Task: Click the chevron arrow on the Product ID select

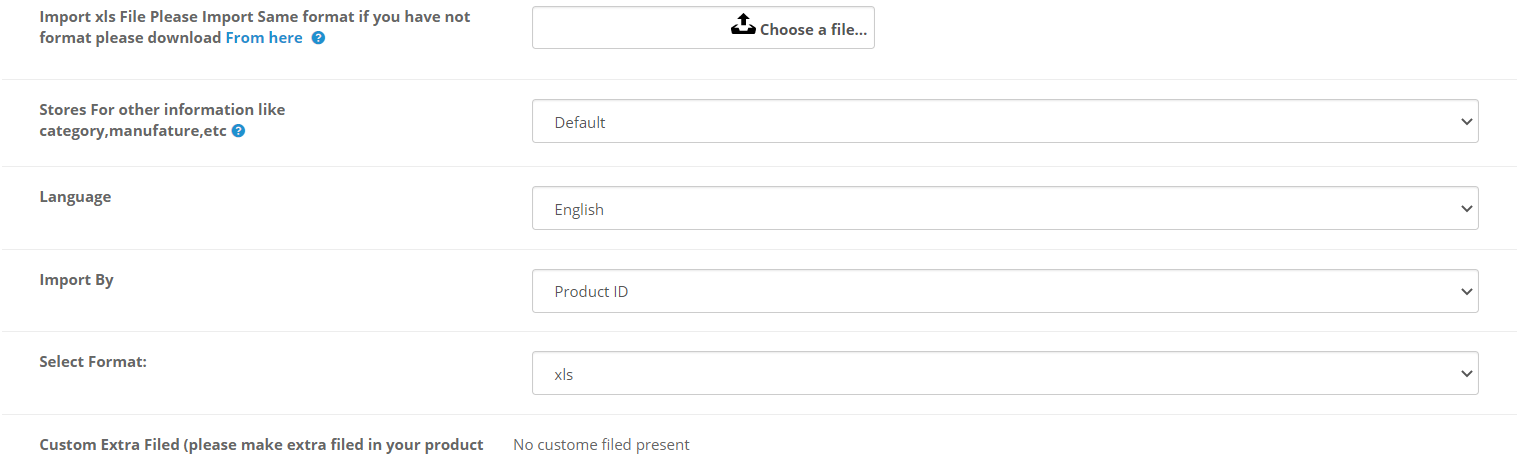Action: pos(1466,292)
